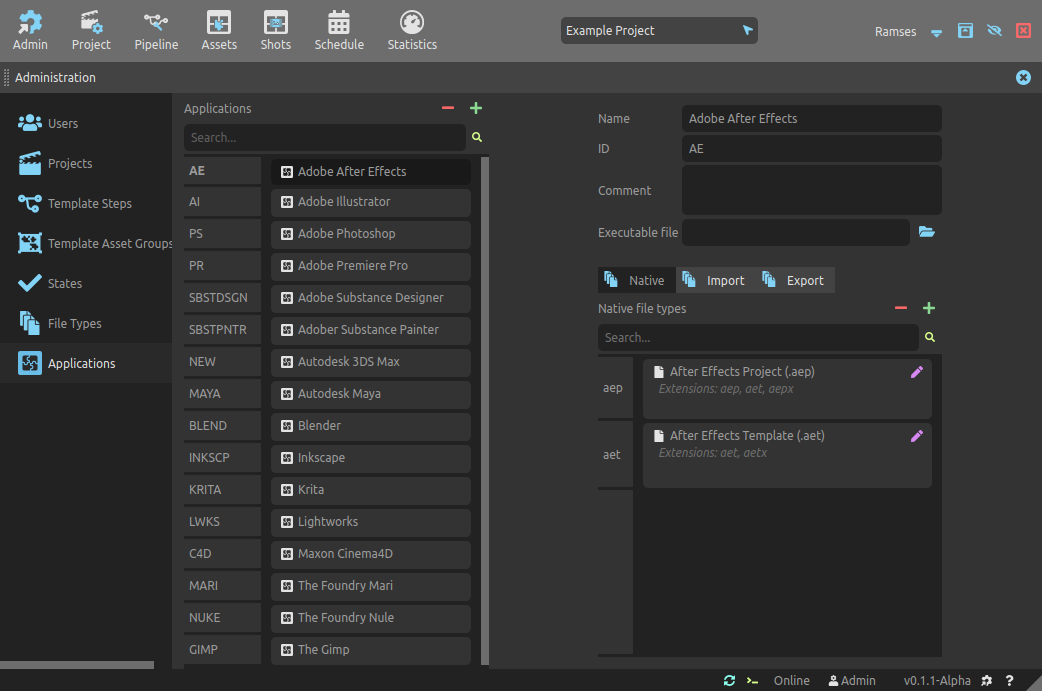Screen dimensions: 1042x691
Task: Click the Applications search field
Action: pyautogui.click(x=324, y=138)
